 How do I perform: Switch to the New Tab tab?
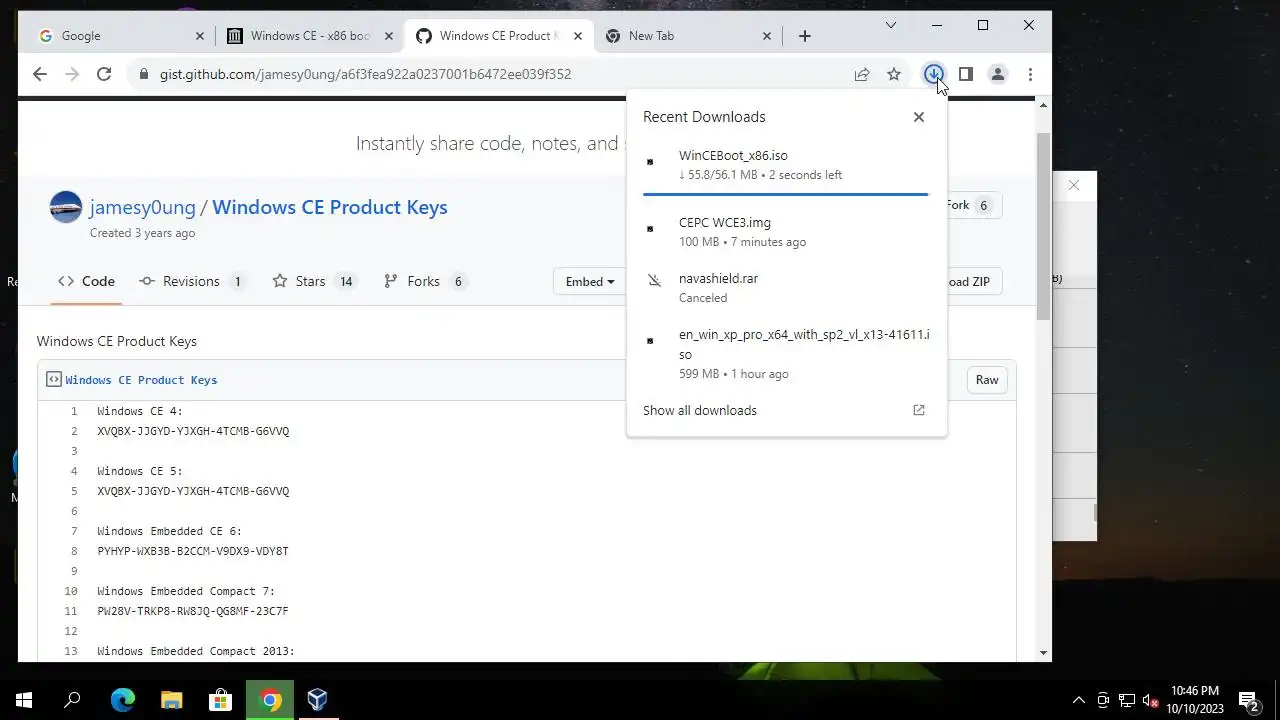(688, 36)
